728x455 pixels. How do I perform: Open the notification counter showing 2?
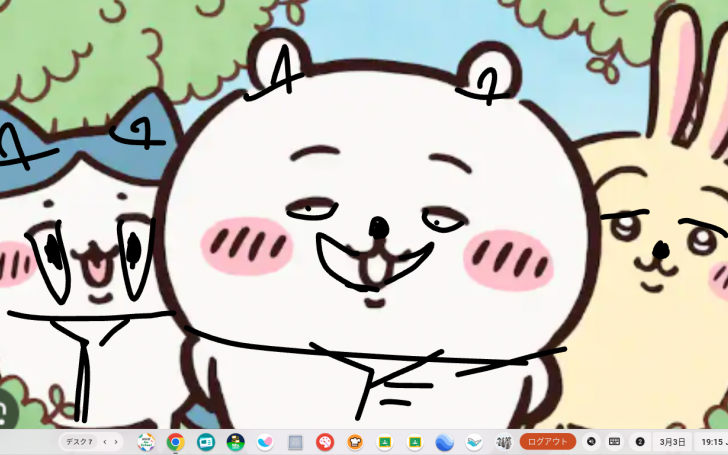point(640,442)
